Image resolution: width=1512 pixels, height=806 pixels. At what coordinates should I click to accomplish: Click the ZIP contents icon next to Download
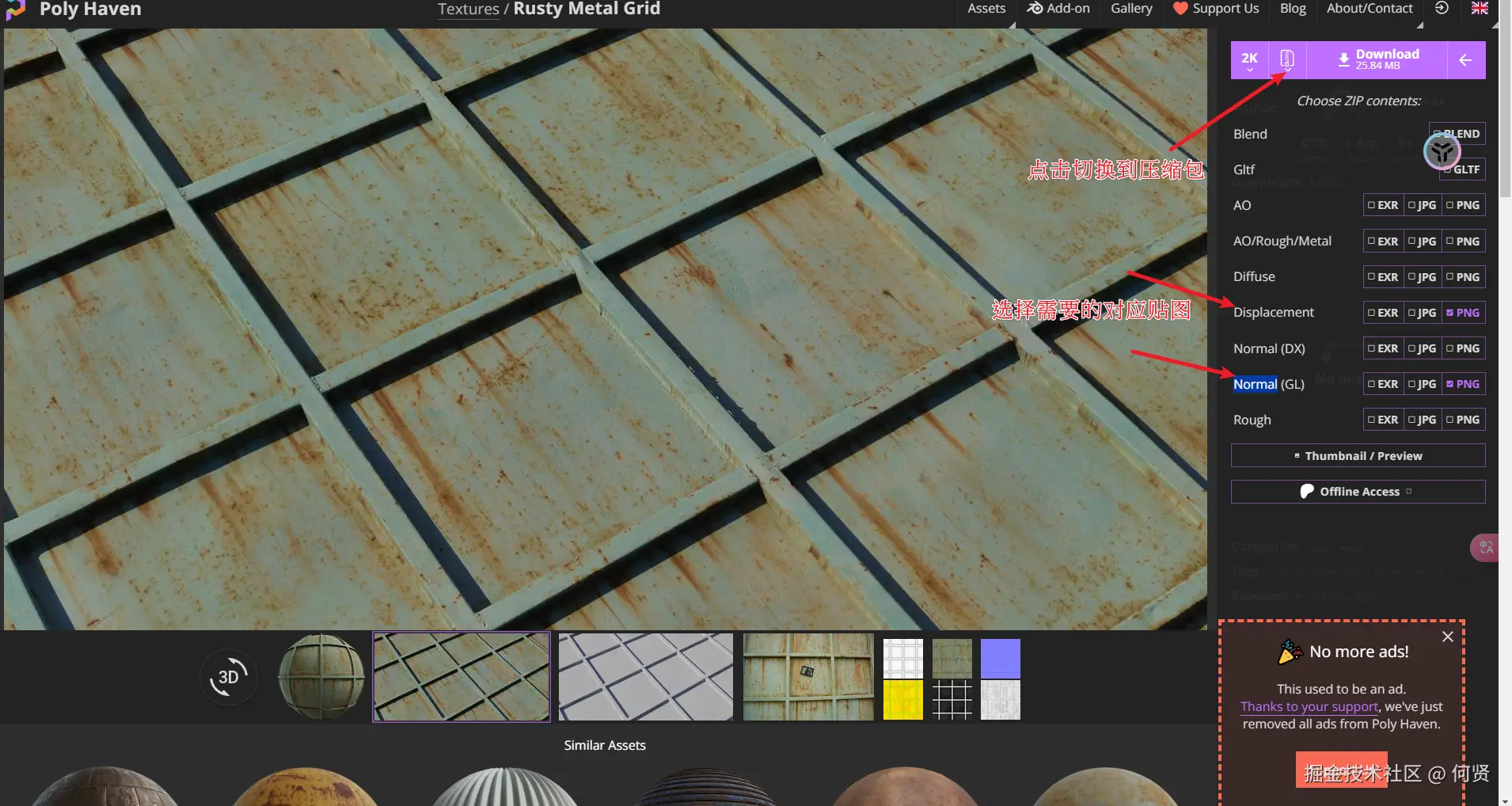click(x=1287, y=58)
